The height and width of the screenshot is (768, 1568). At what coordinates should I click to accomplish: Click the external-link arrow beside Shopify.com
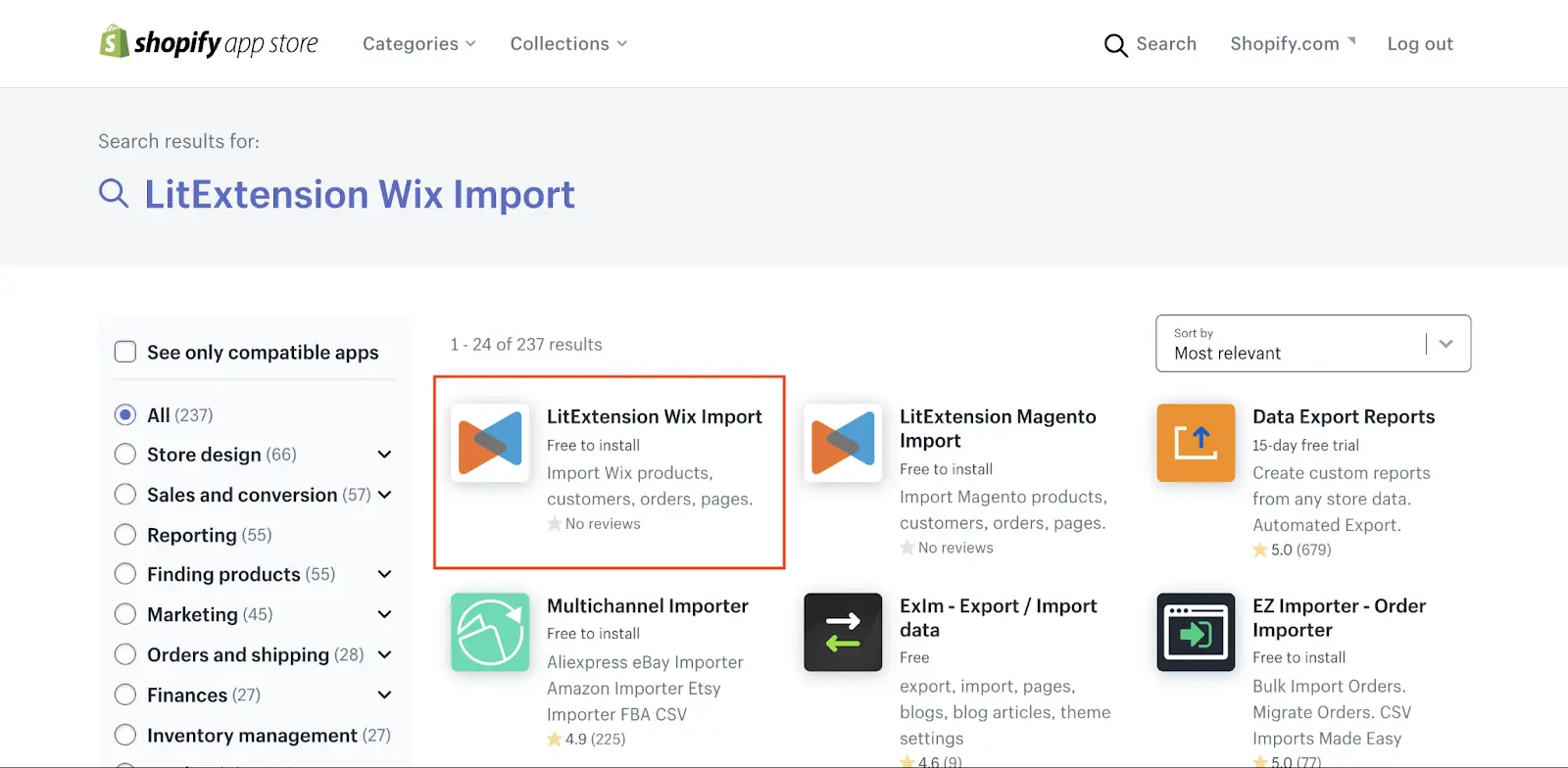point(1352,40)
